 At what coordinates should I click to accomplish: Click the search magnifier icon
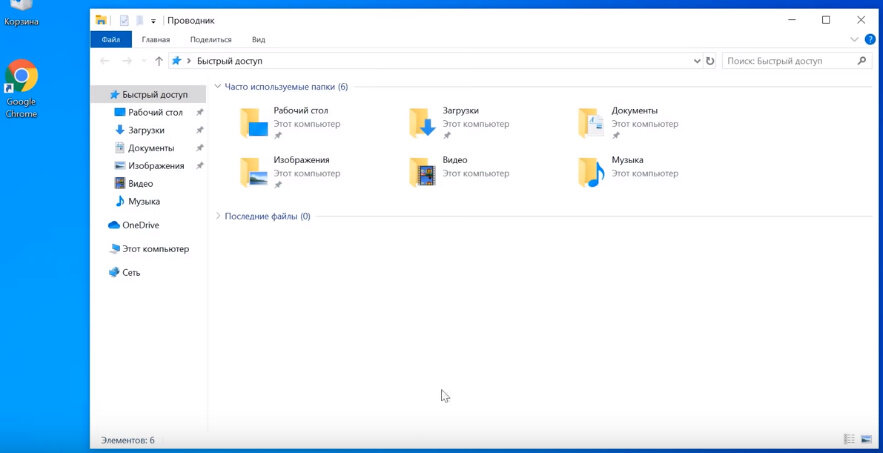[x=862, y=60]
